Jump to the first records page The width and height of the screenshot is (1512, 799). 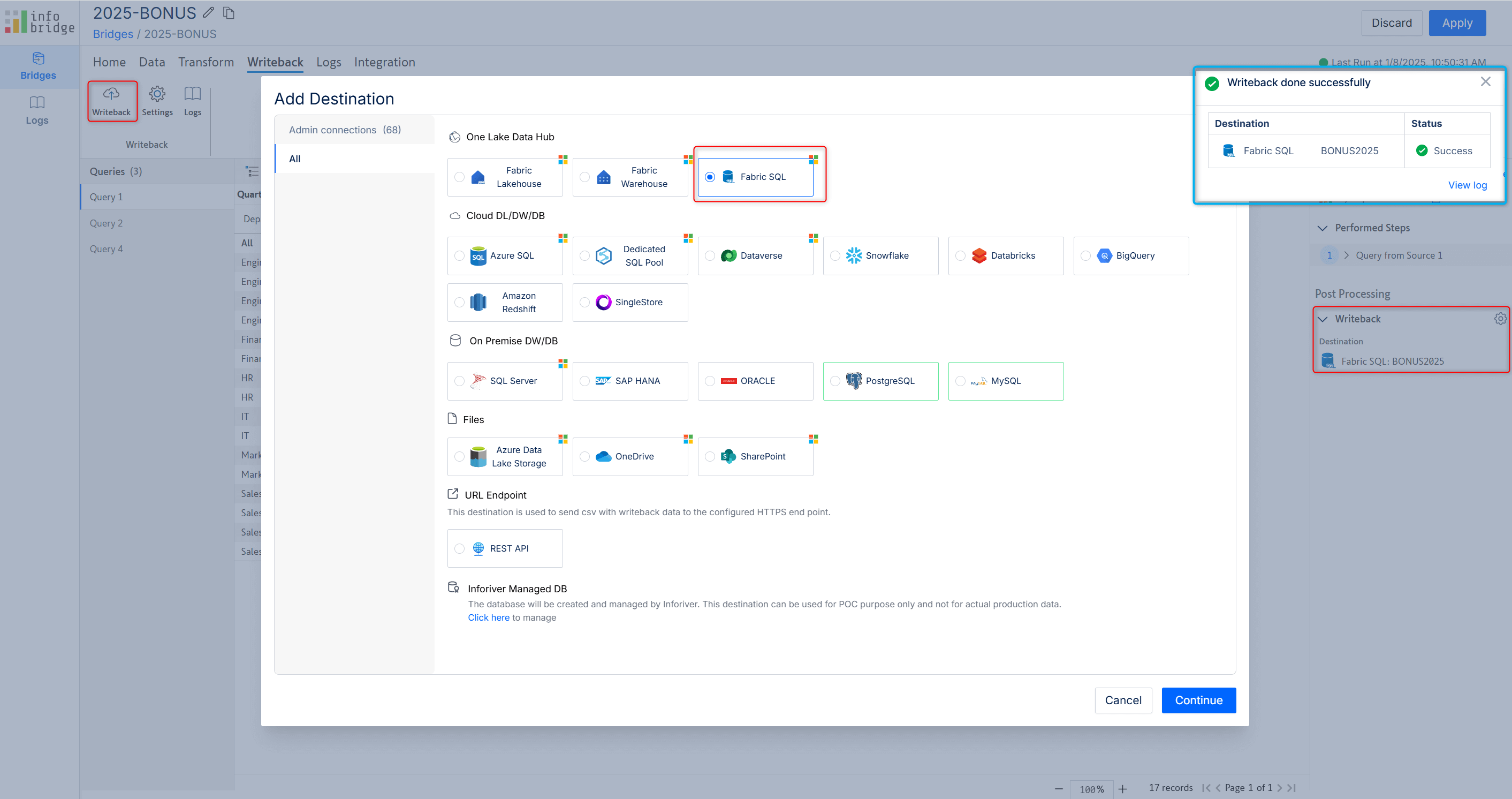click(1206, 788)
